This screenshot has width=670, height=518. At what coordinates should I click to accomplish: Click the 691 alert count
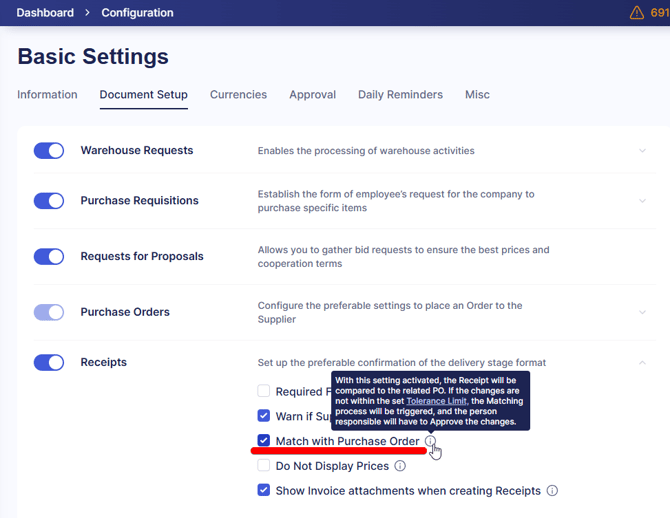point(659,12)
